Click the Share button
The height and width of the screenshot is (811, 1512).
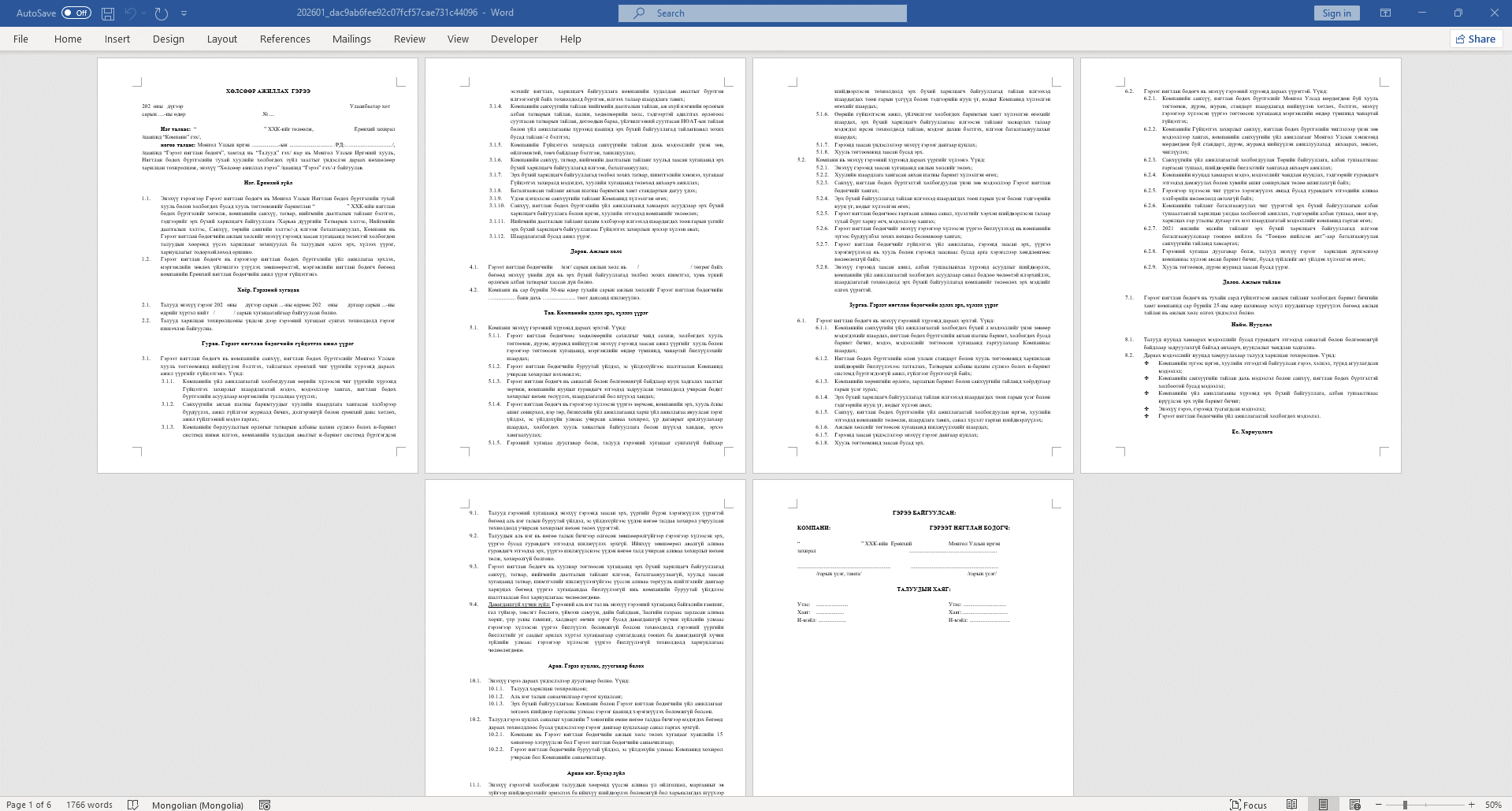click(1475, 39)
